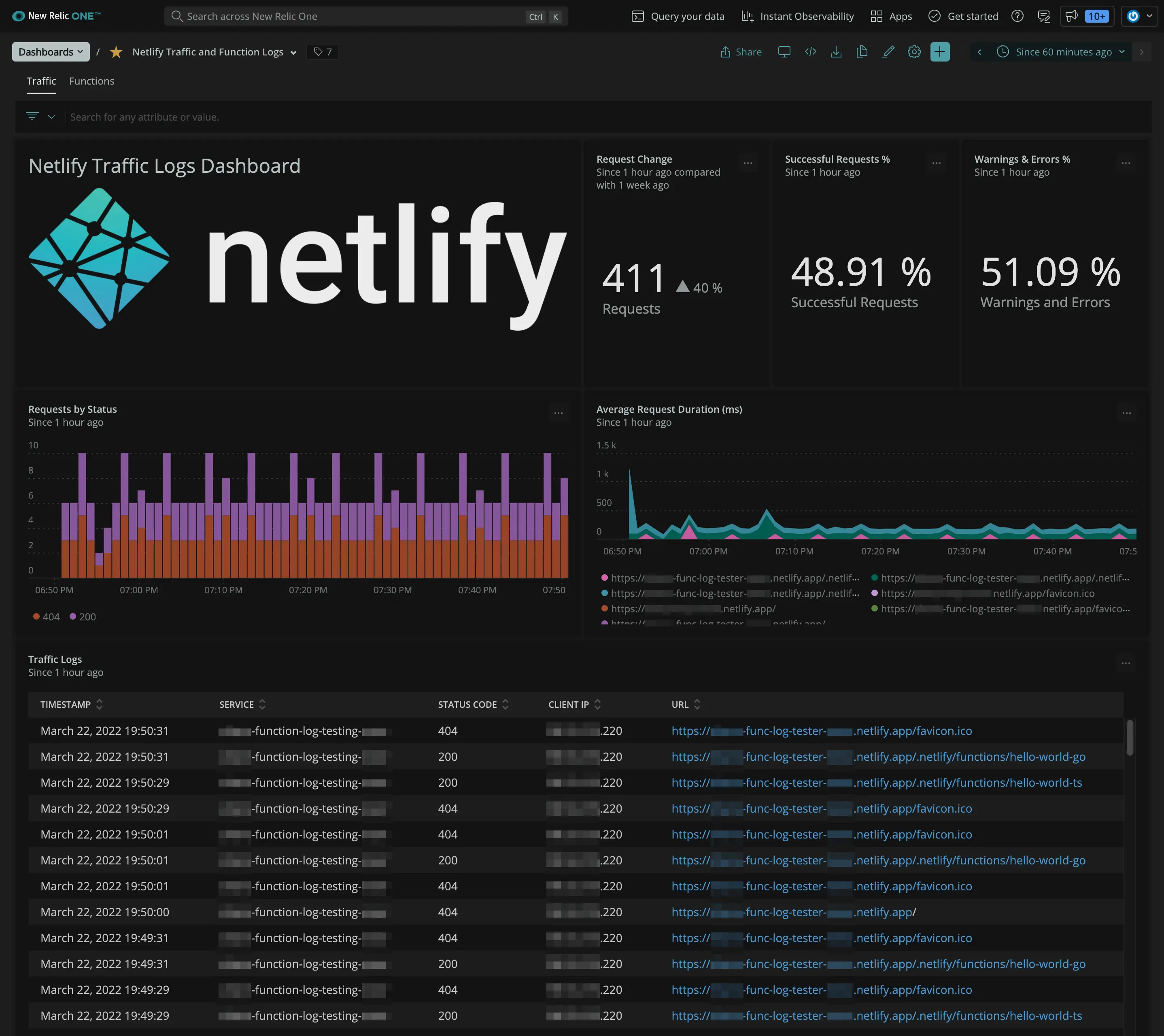Open the help question mark icon
Viewport: 1164px width, 1036px height.
click(x=1017, y=16)
